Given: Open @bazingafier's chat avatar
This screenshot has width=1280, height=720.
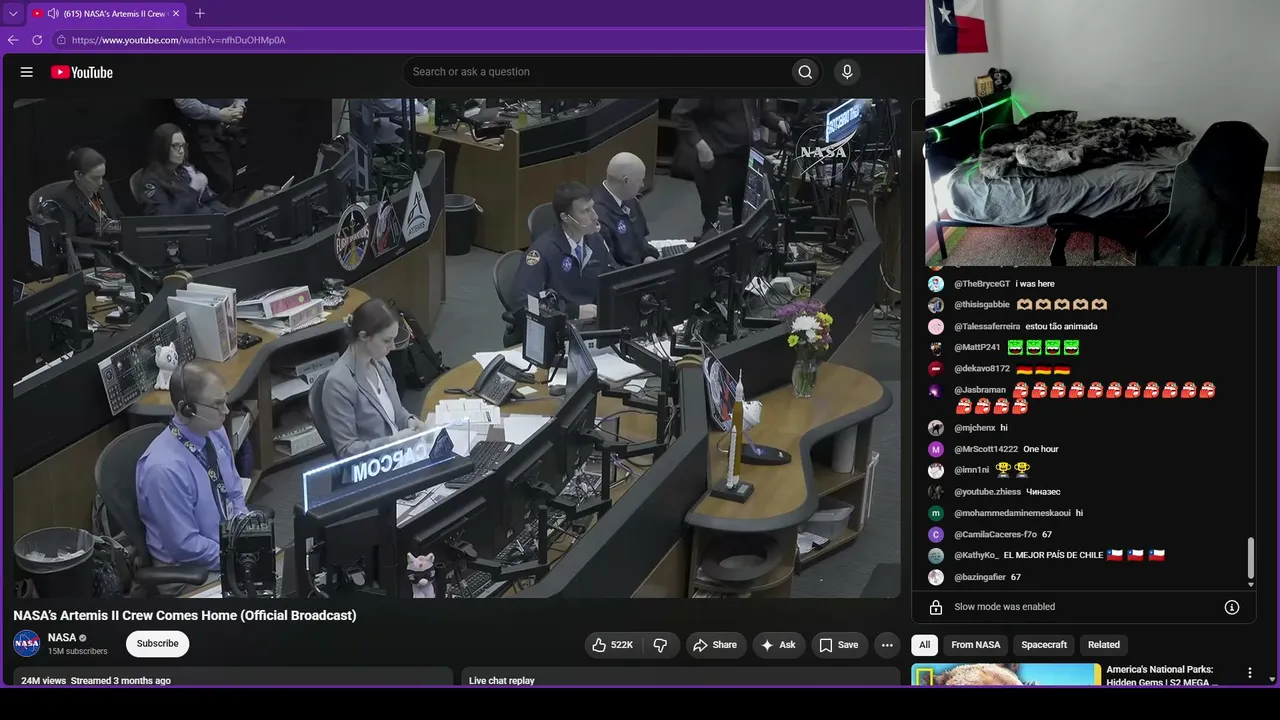Looking at the screenshot, I should (936, 577).
